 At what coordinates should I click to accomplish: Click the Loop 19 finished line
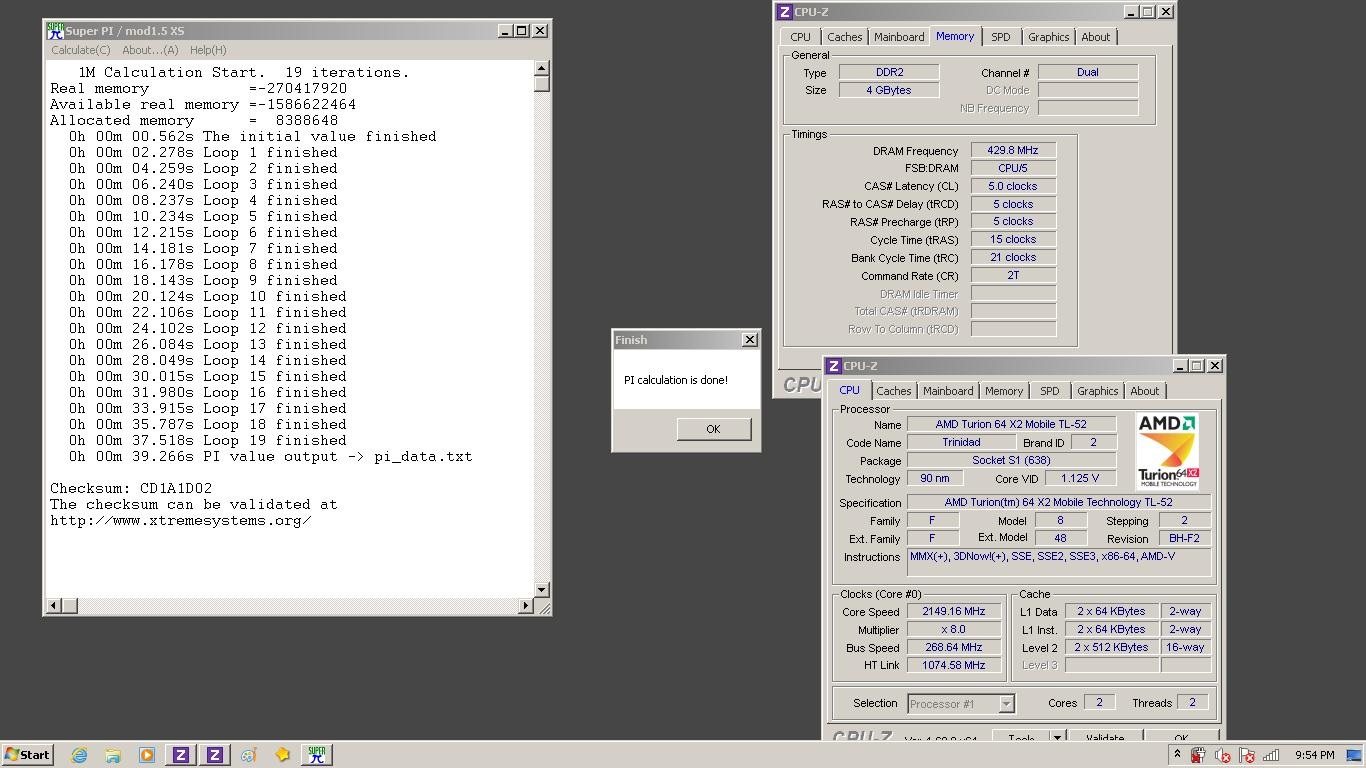[208, 440]
